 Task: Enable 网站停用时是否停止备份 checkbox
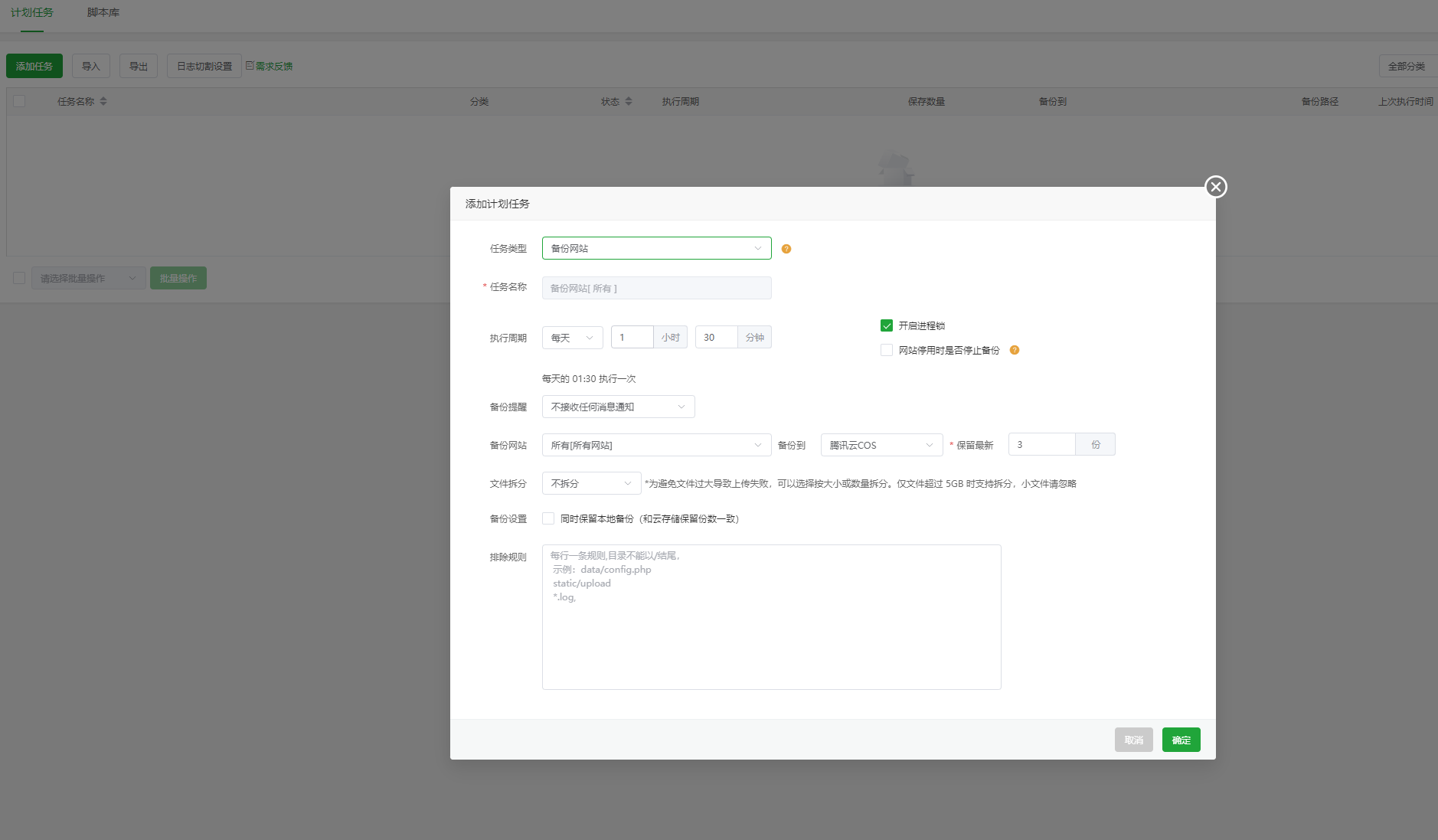tap(887, 350)
